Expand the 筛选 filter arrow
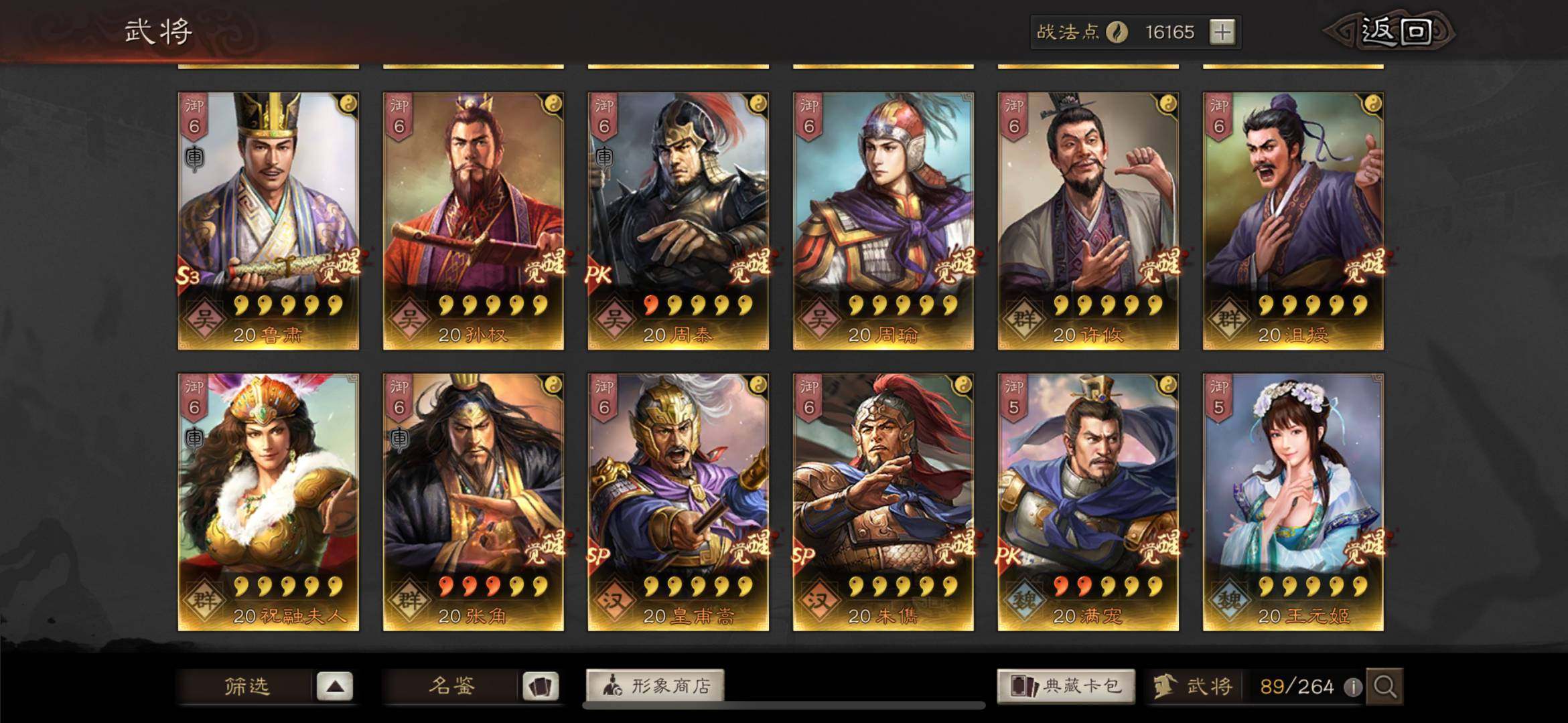Image resolution: width=1568 pixels, height=723 pixels. [335, 687]
